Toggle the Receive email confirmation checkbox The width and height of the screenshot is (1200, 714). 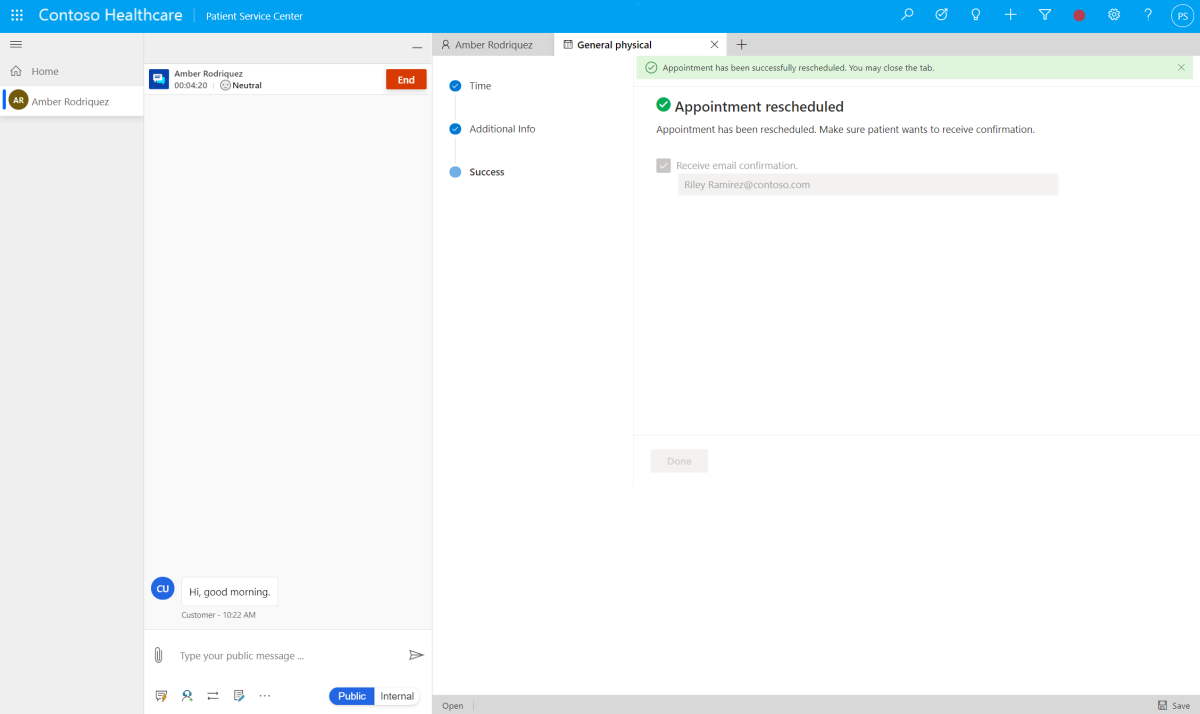click(x=663, y=165)
